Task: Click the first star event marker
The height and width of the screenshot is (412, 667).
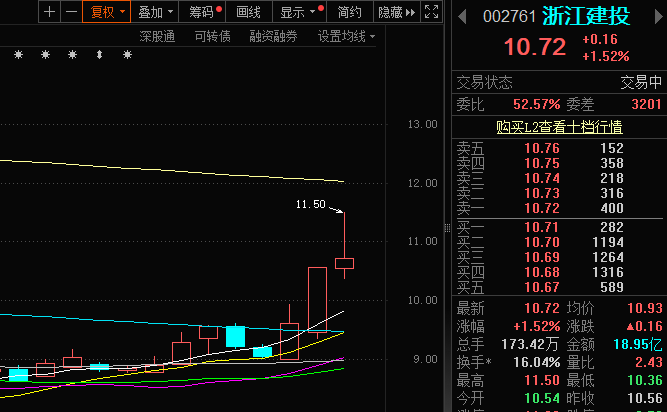Action: (18, 55)
